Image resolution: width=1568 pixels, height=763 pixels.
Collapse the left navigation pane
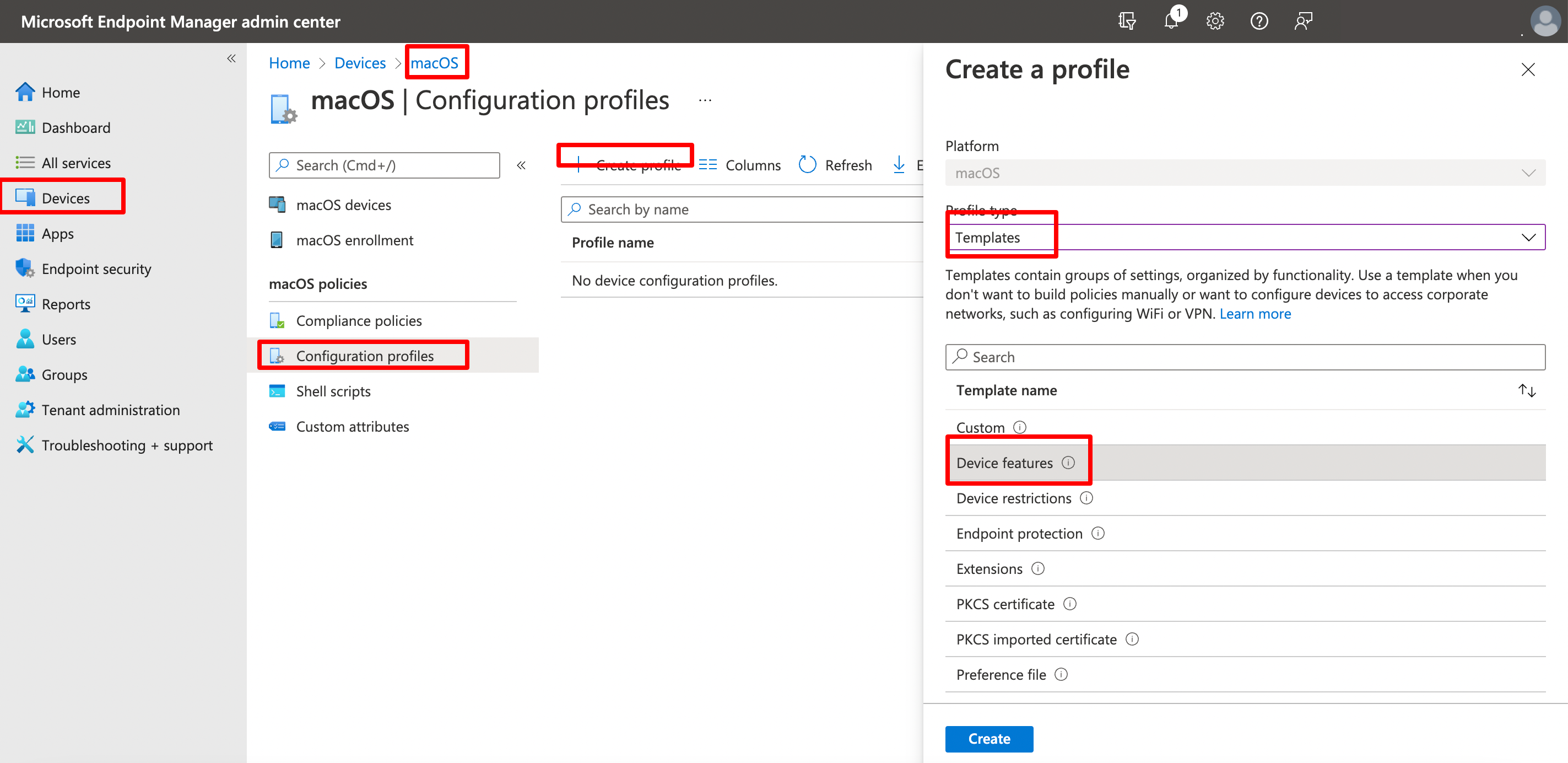click(231, 58)
